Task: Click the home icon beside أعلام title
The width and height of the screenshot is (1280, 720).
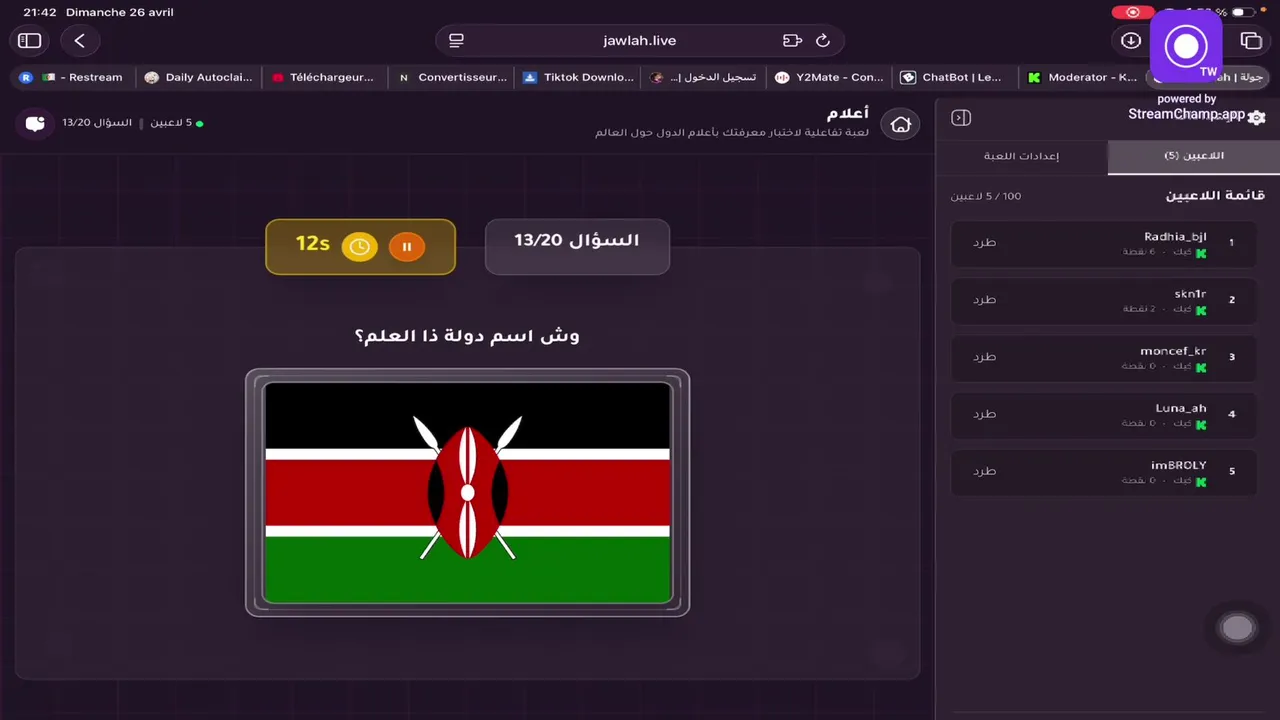Action: point(901,124)
